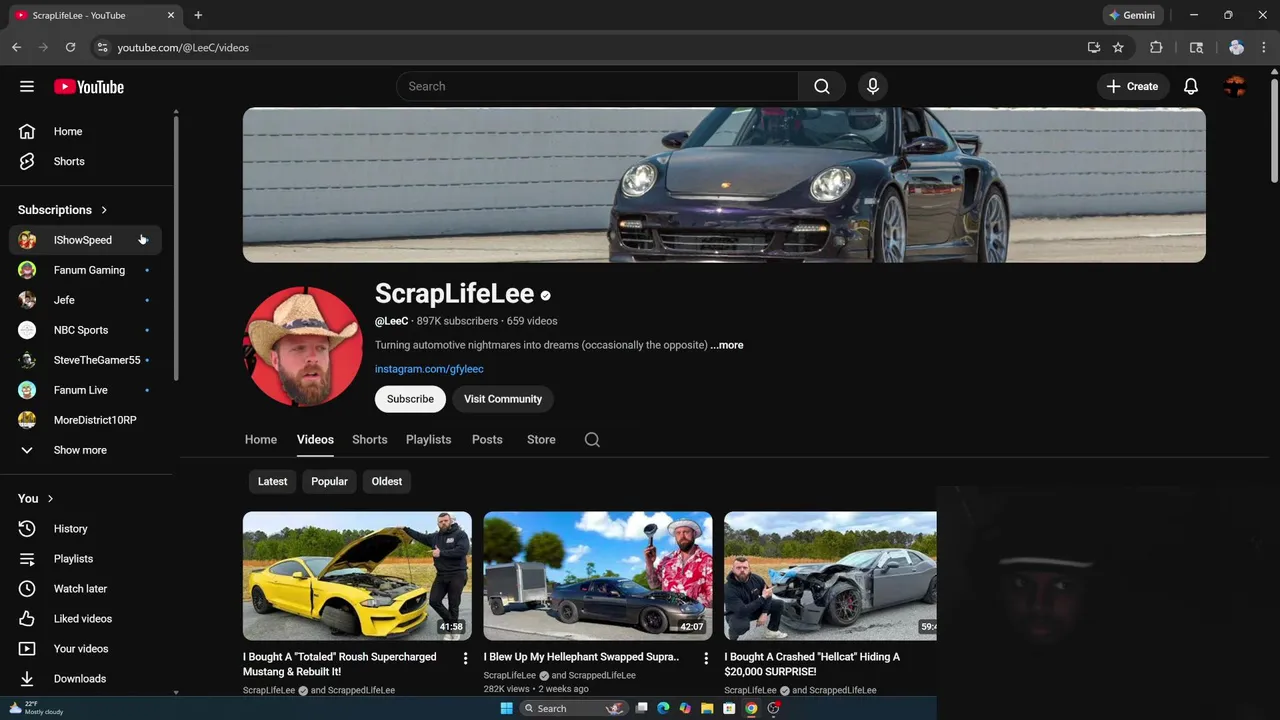The height and width of the screenshot is (720, 1280).
Task: Switch to the Shorts channel tab
Action: (x=370, y=440)
